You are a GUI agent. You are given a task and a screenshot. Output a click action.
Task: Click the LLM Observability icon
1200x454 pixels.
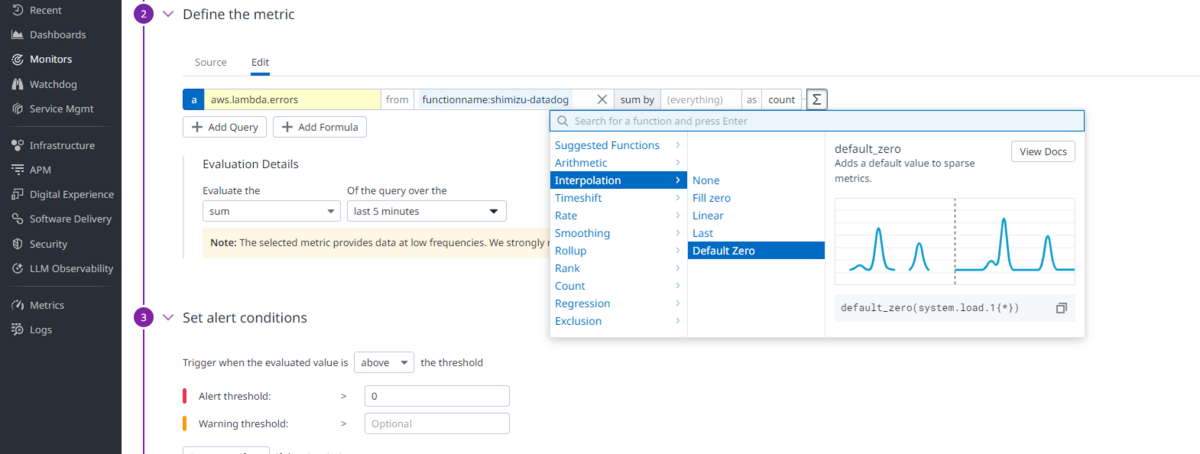click(17, 268)
